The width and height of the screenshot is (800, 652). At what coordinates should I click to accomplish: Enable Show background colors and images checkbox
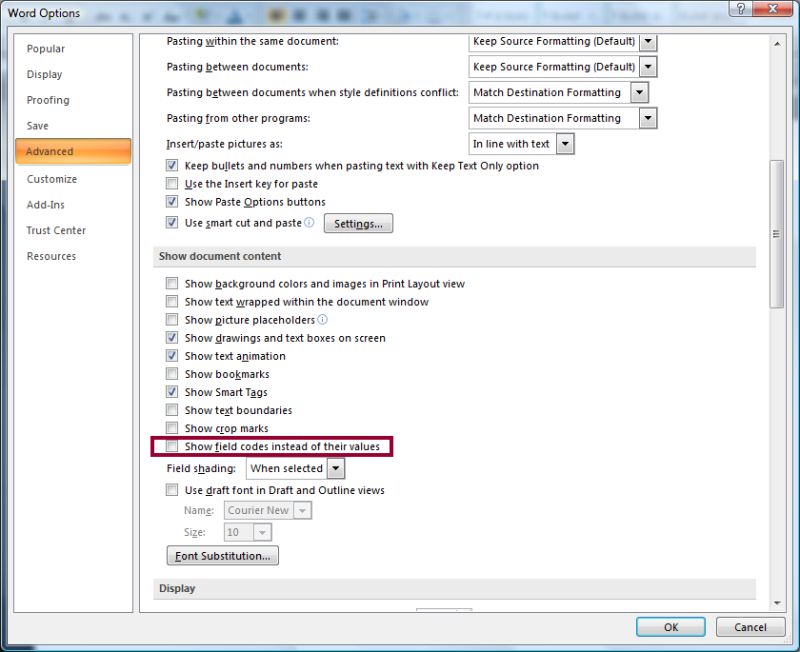172,283
